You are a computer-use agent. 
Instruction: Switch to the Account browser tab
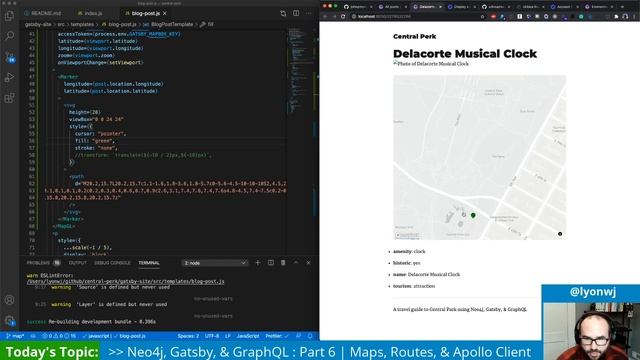(565, 7)
